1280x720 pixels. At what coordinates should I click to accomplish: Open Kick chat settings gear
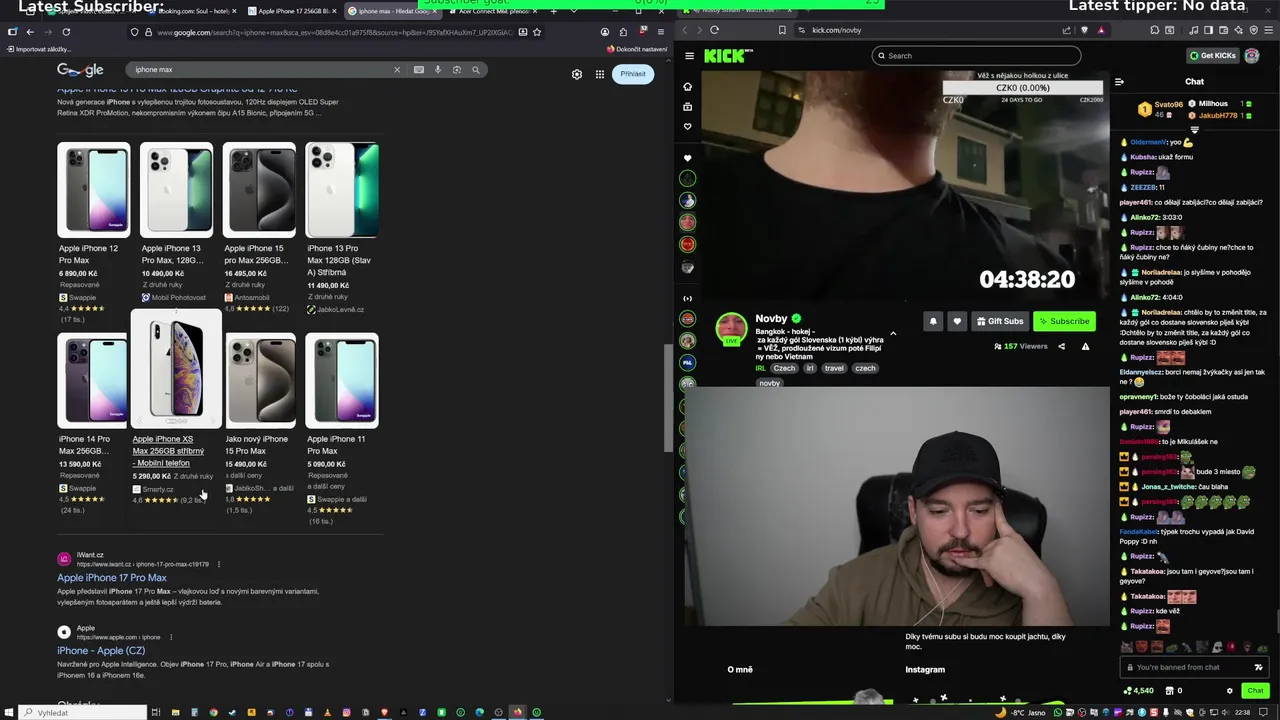(1230, 691)
